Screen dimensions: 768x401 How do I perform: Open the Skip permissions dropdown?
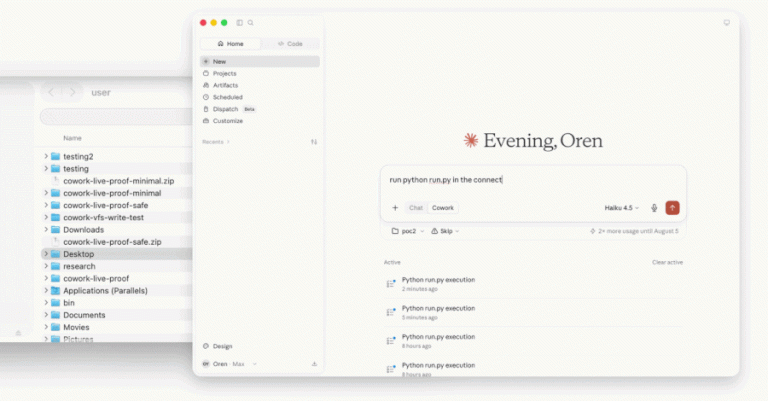445,231
